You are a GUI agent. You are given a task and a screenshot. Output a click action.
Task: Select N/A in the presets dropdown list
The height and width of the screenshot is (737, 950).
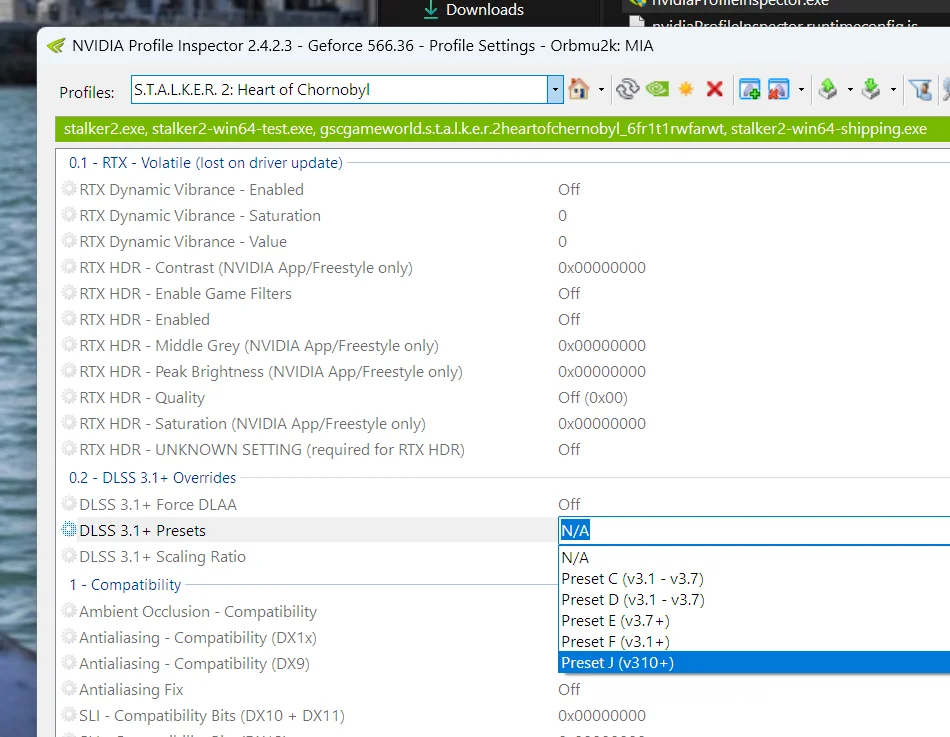point(754,557)
